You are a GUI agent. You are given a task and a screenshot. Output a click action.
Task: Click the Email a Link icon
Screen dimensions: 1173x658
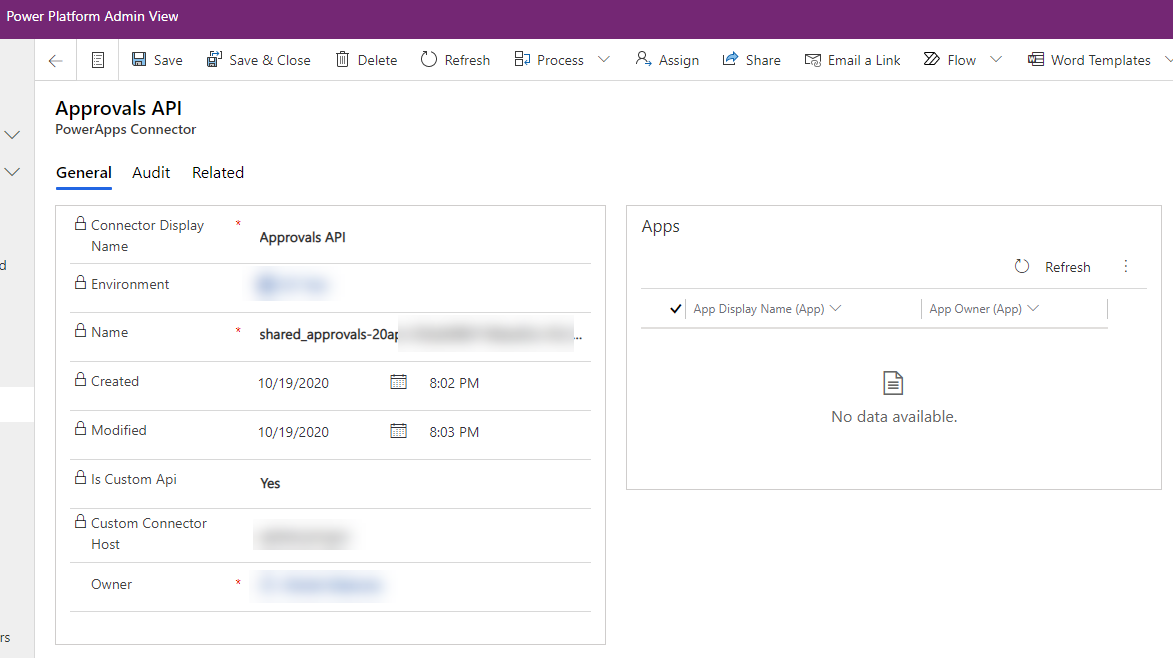(852, 59)
